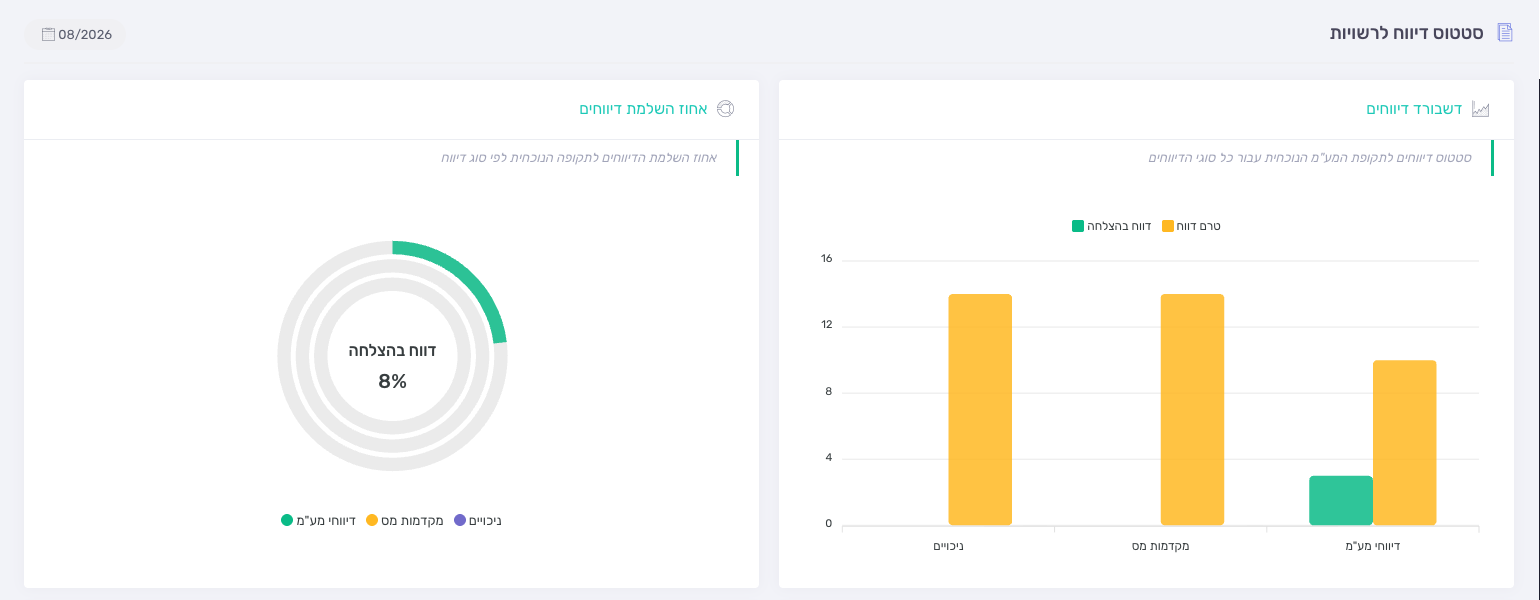Click the "דיווחי מע"מ" label on the bar chart x-axis

[1373, 546]
